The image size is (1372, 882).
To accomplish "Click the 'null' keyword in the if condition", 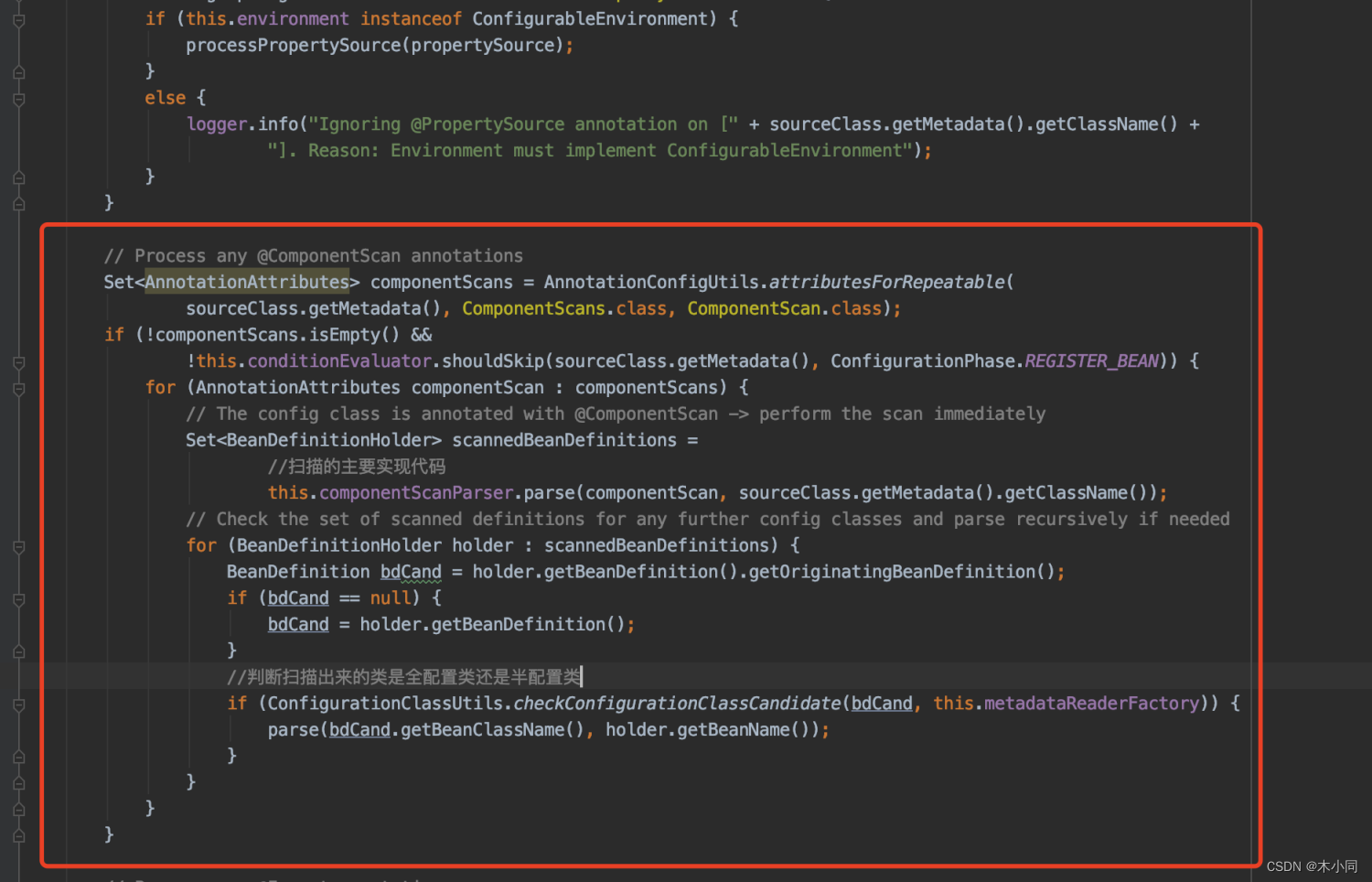I will (x=391, y=598).
